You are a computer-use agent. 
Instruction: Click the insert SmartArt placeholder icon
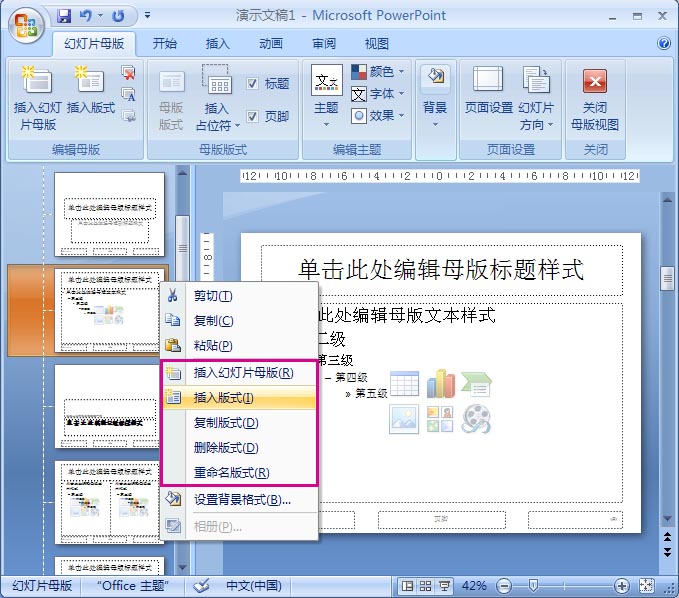pyautogui.click(x=476, y=385)
